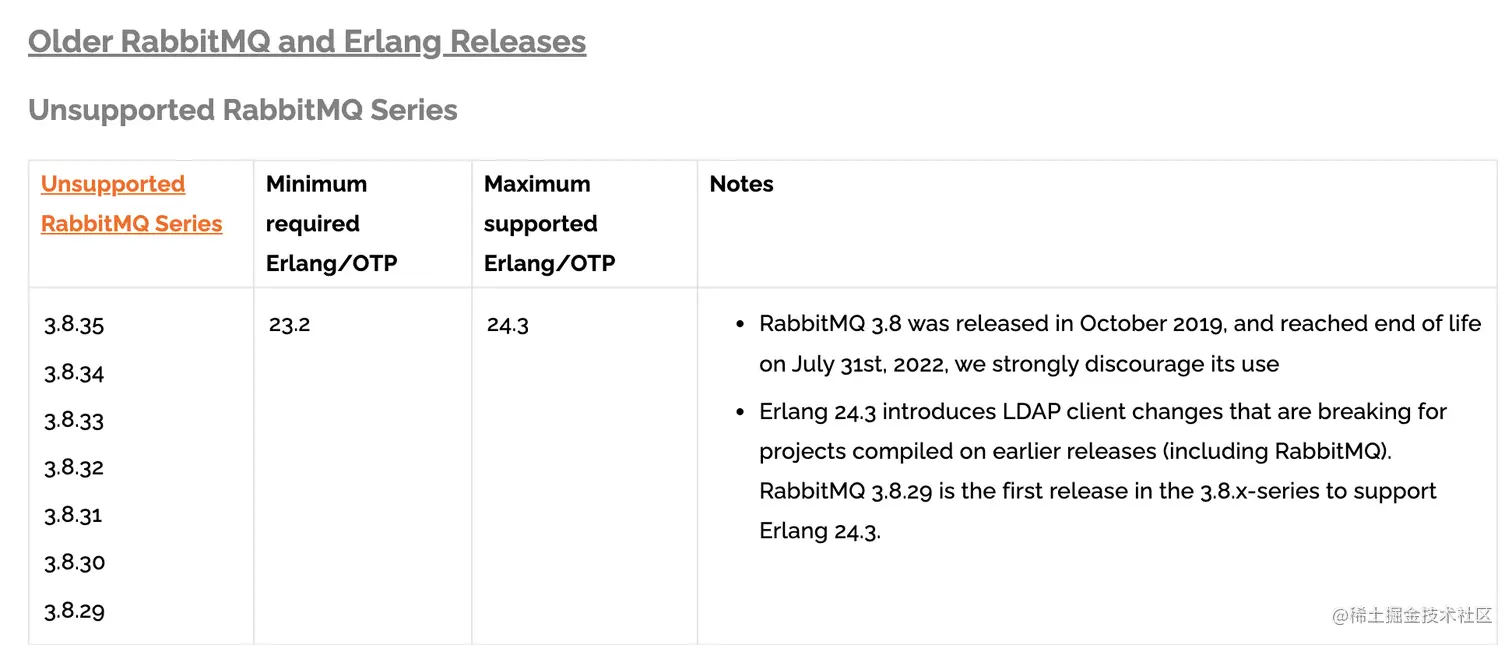Click the Unsupported RabbitMQ Series subheading

[243, 110]
